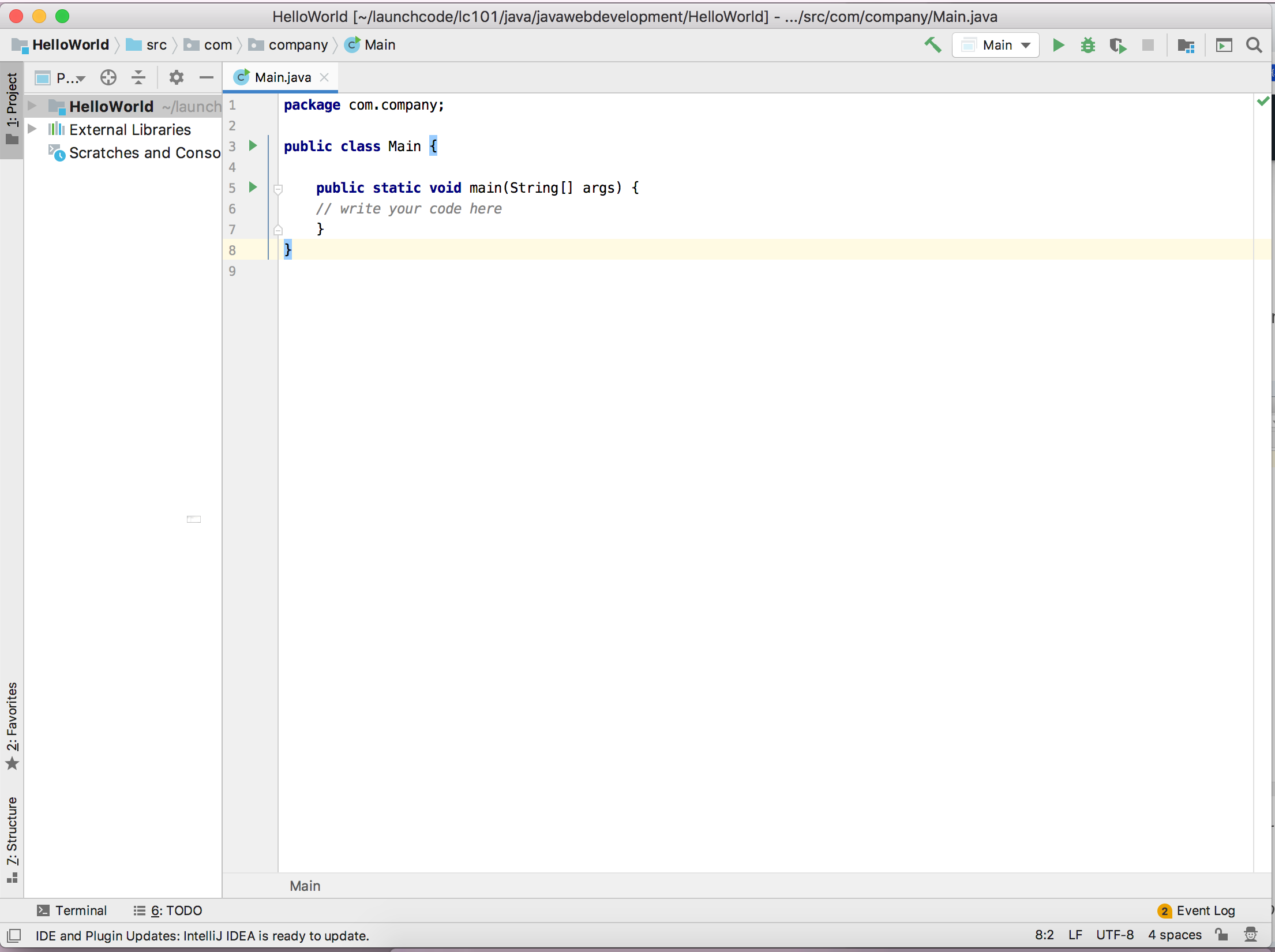Click line number 1 in gutter

[232, 105]
